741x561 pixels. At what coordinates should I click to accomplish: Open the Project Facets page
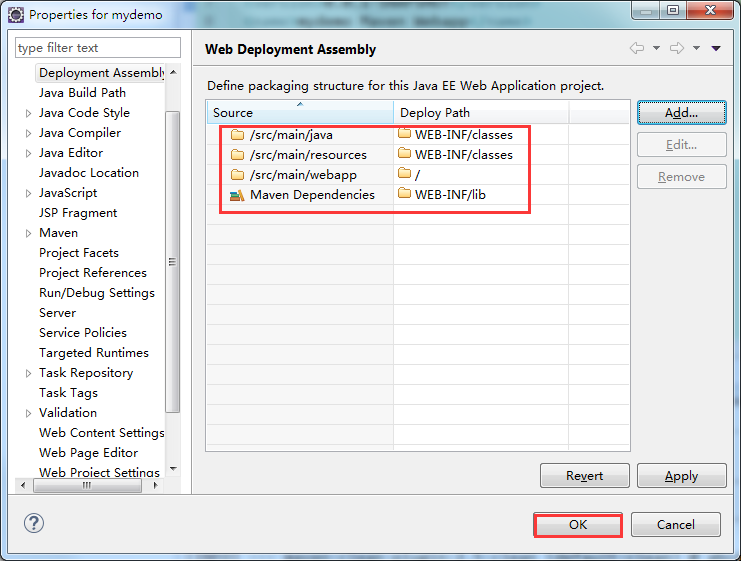tap(78, 253)
